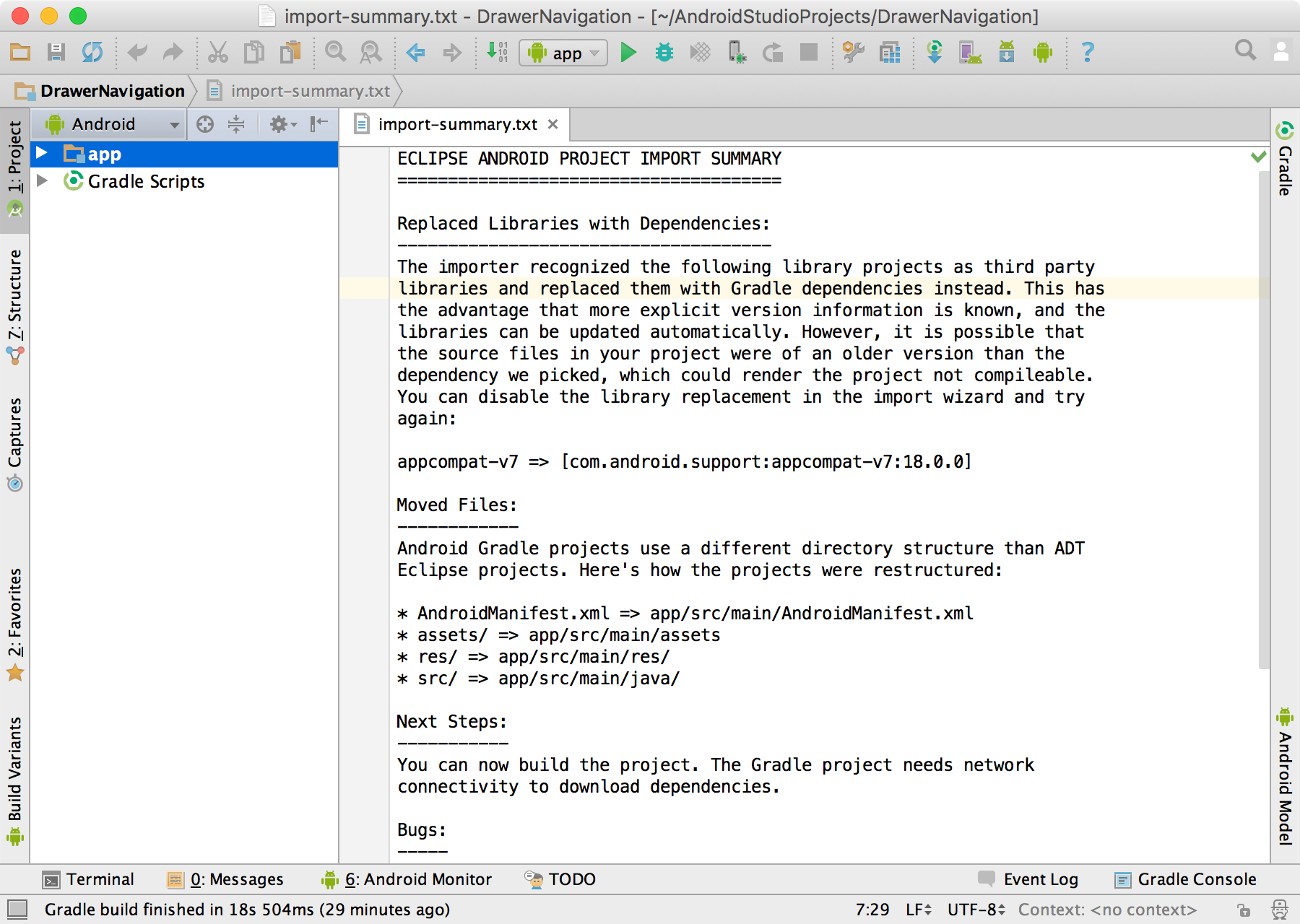The image size is (1300, 924).
Task: Click the Save All toolbar icon
Action: 56,52
